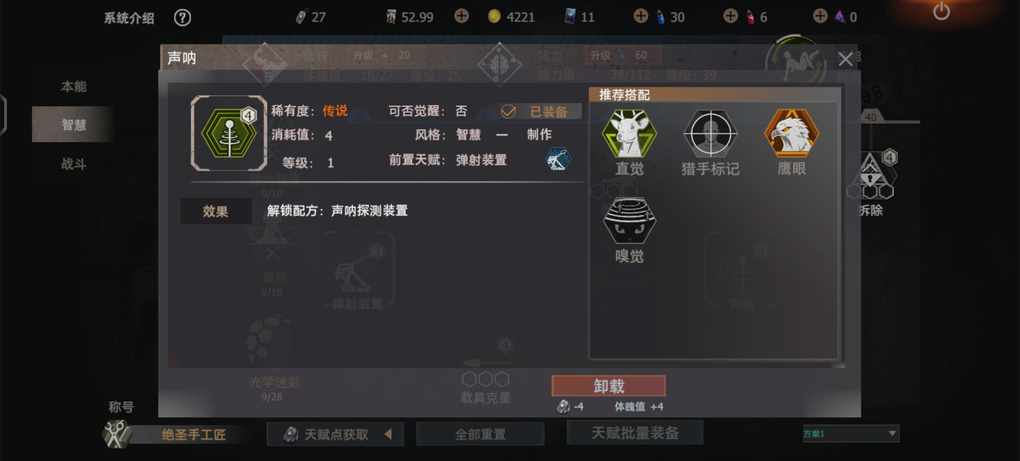Expand 天赋点获取 with its arrow
The image size is (1020, 461).
tap(388, 434)
